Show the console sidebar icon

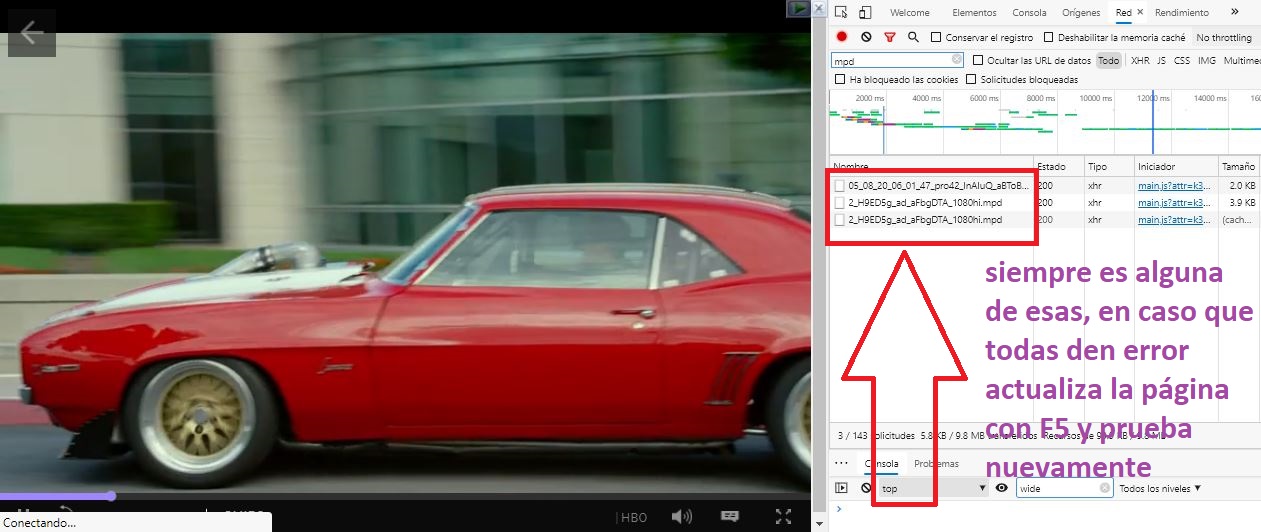click(841, 488)
